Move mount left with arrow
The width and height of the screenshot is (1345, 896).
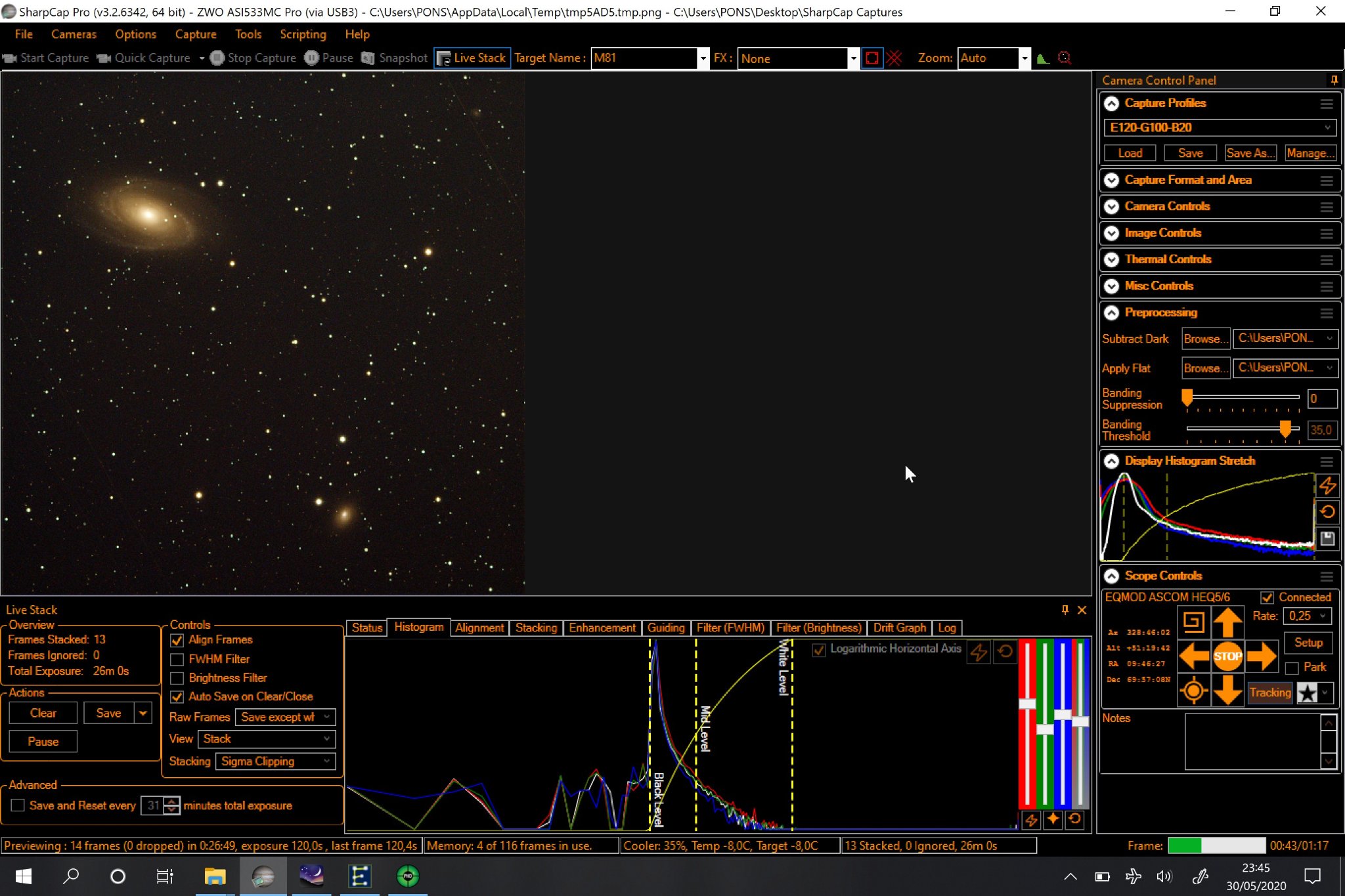(x=1193, y=656)
